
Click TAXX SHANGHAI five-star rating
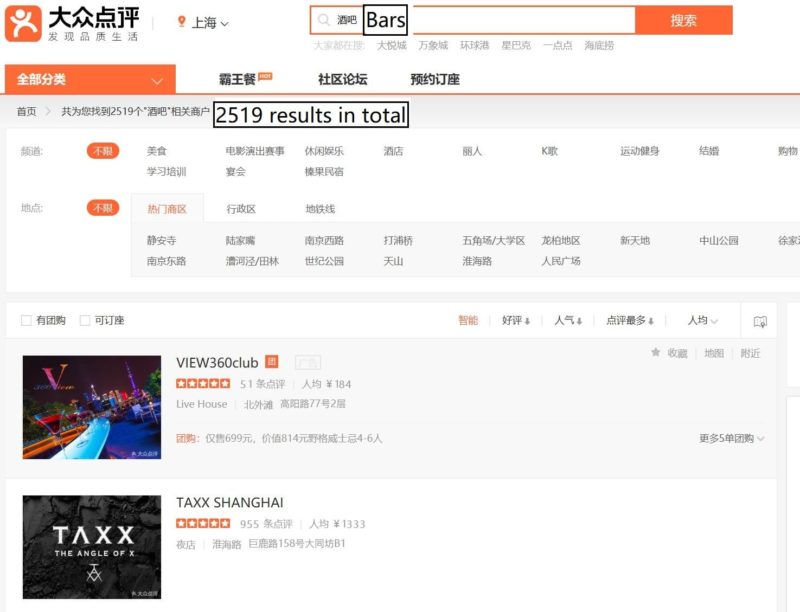point(203,523)
